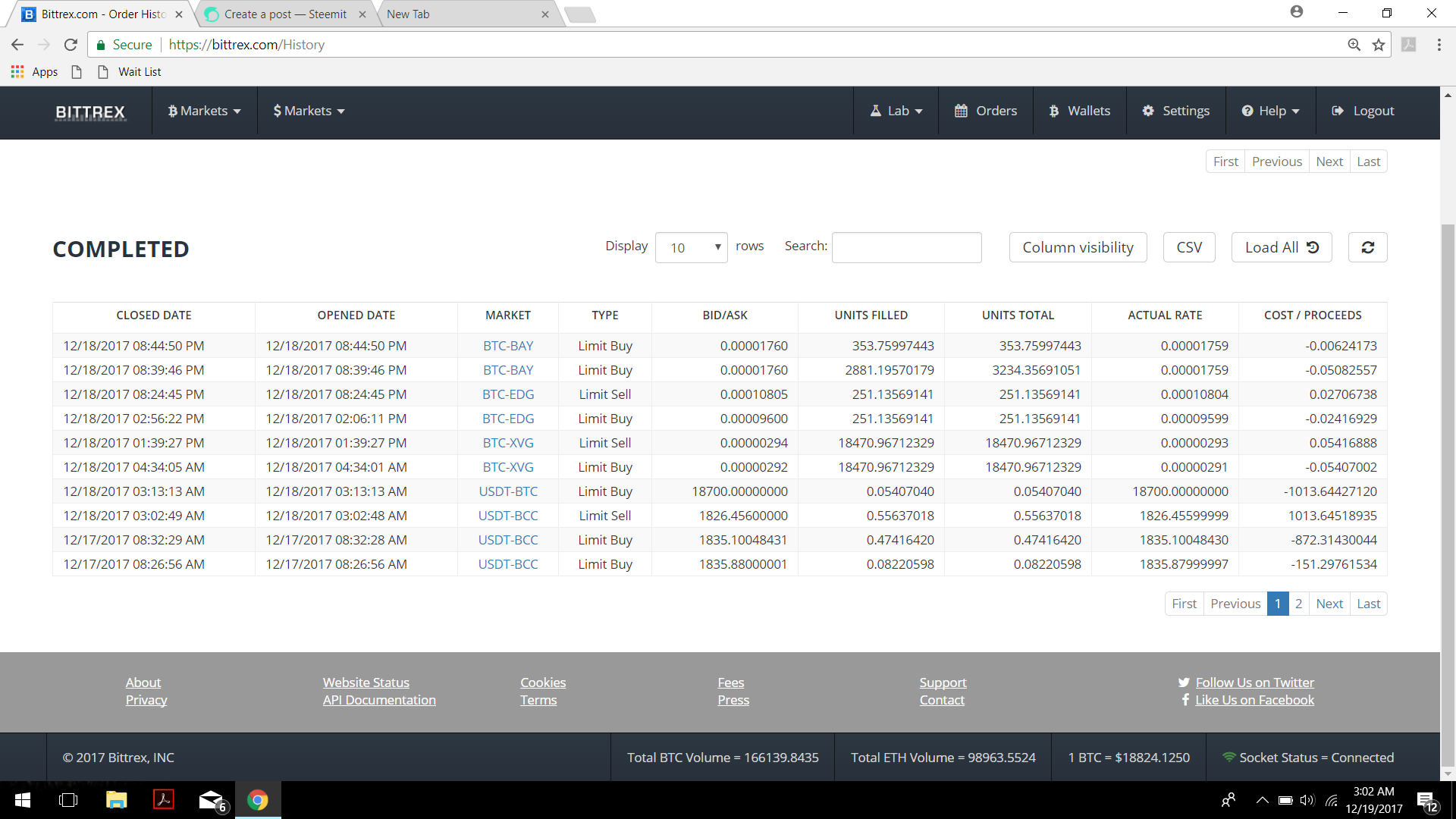The width and height of the screenshot is (1456, 819).
Task: Open the Privacy footer link
Action: pos(146,700)
